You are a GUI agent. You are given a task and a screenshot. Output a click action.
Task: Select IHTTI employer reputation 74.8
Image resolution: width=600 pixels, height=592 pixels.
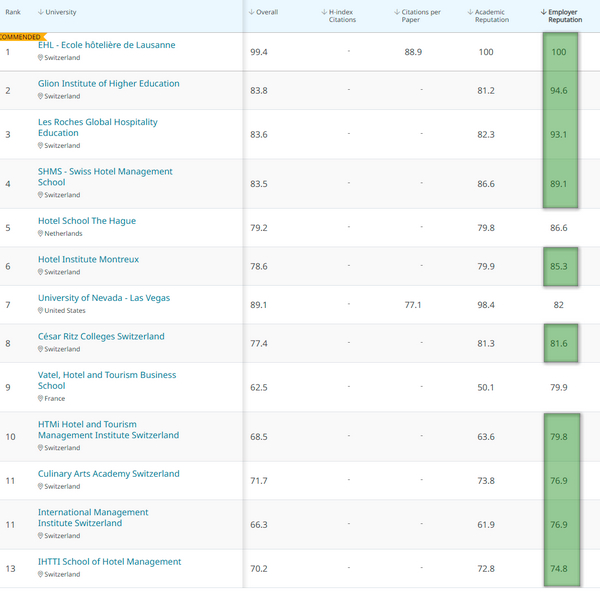click(559, 569)
